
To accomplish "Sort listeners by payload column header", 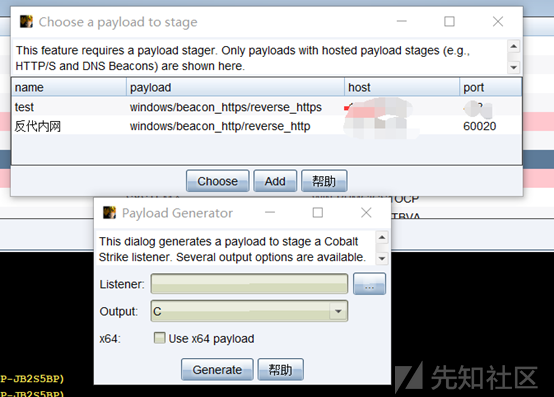I will (x=235, y=87).
